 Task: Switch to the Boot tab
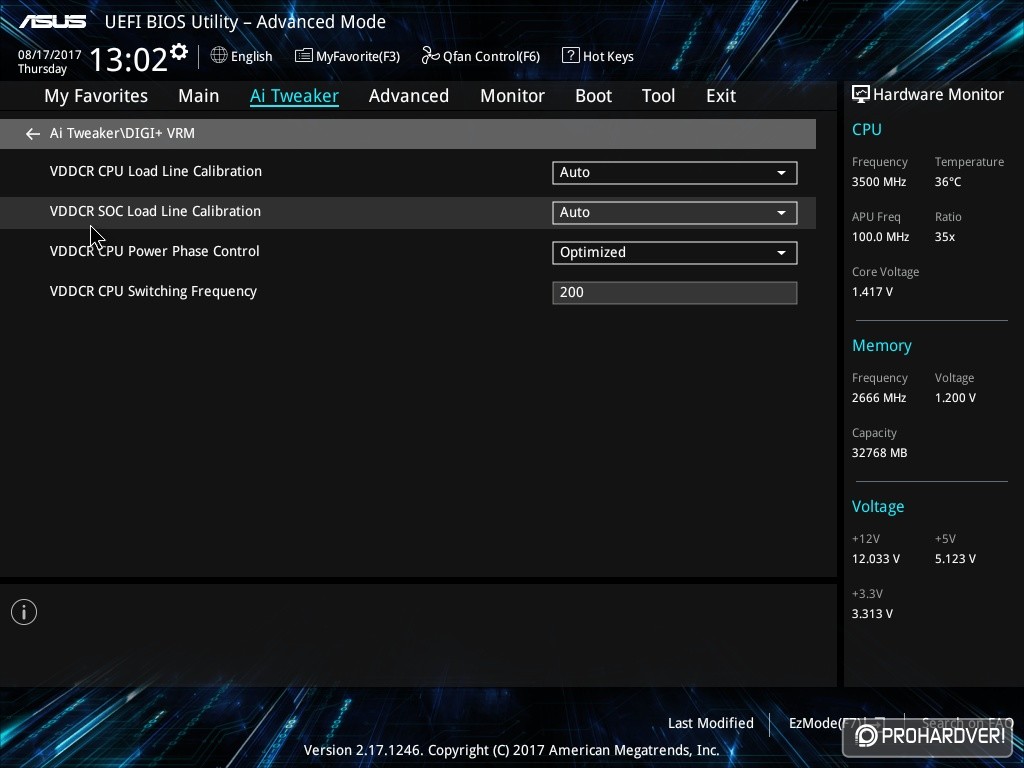pos(594,96)
